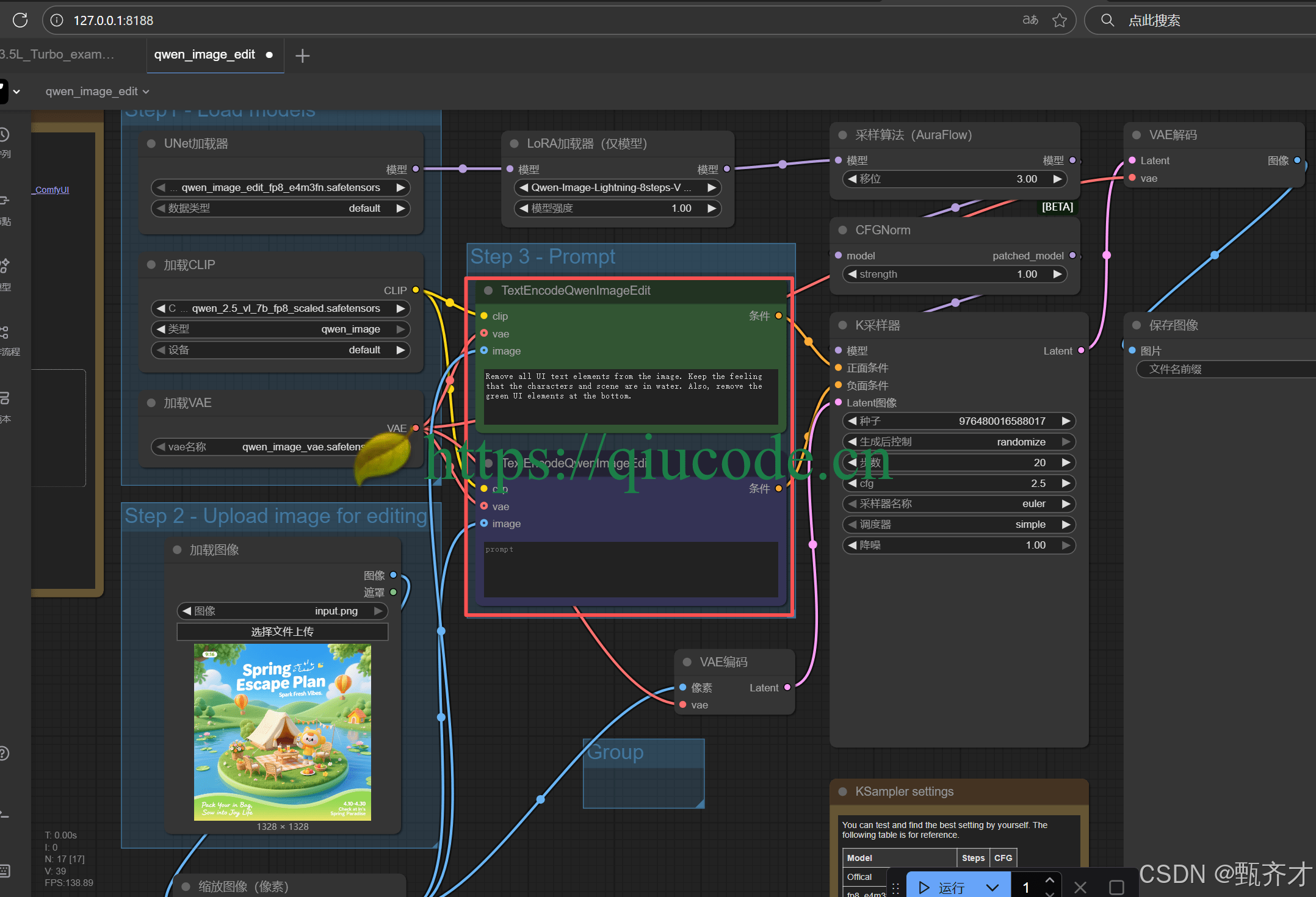Open the queue history sidebar icon

pos(5,134)
